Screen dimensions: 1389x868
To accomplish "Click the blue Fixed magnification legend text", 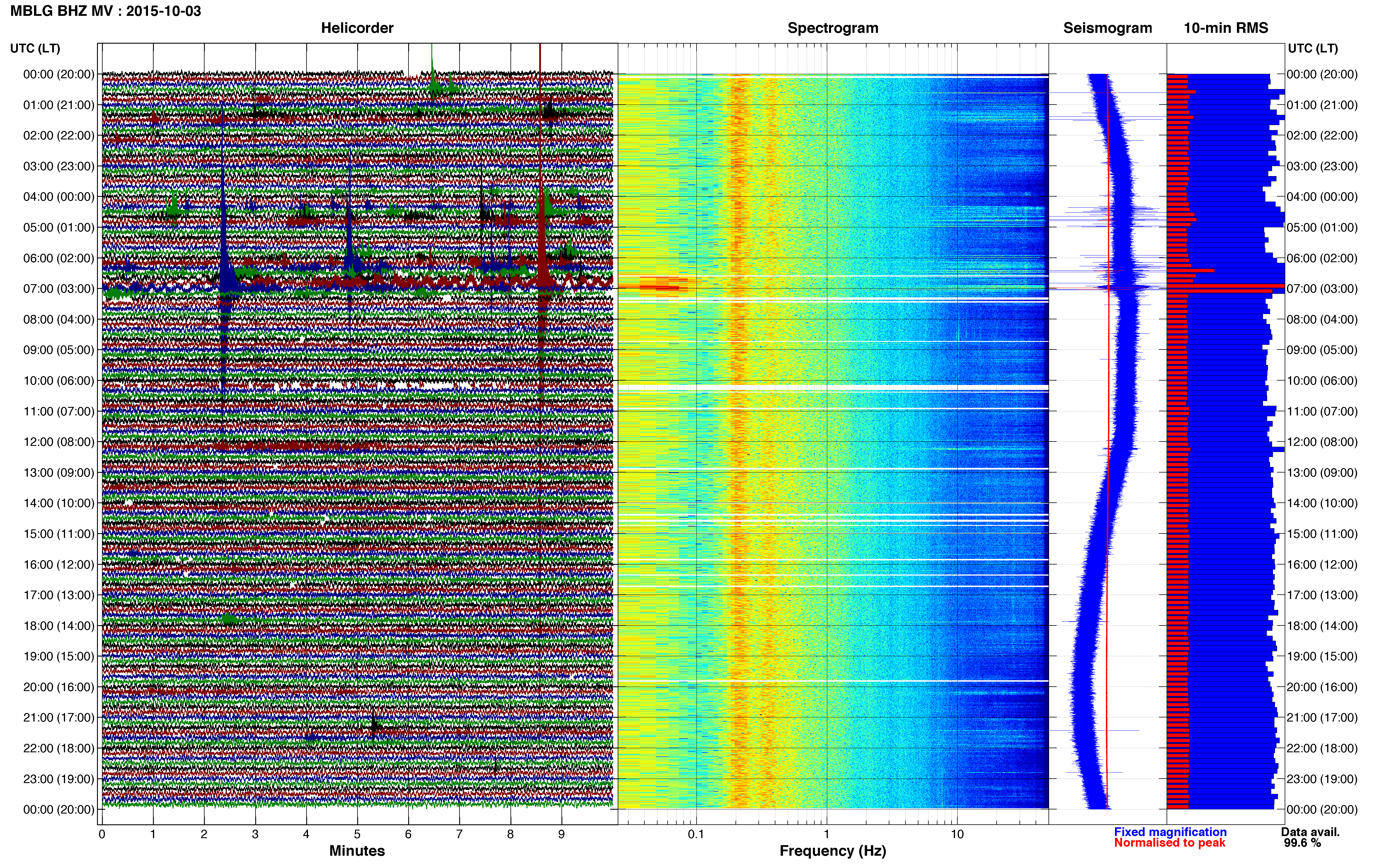I will pos(1170,832).
